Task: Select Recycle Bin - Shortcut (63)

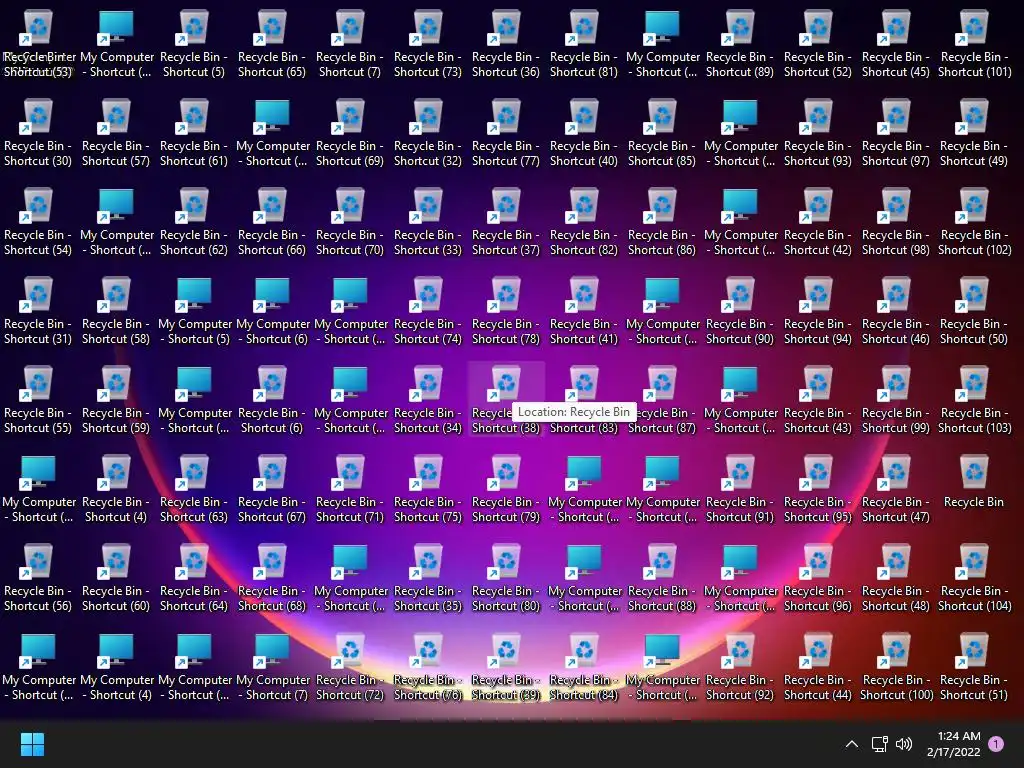Action: [194, 489]
